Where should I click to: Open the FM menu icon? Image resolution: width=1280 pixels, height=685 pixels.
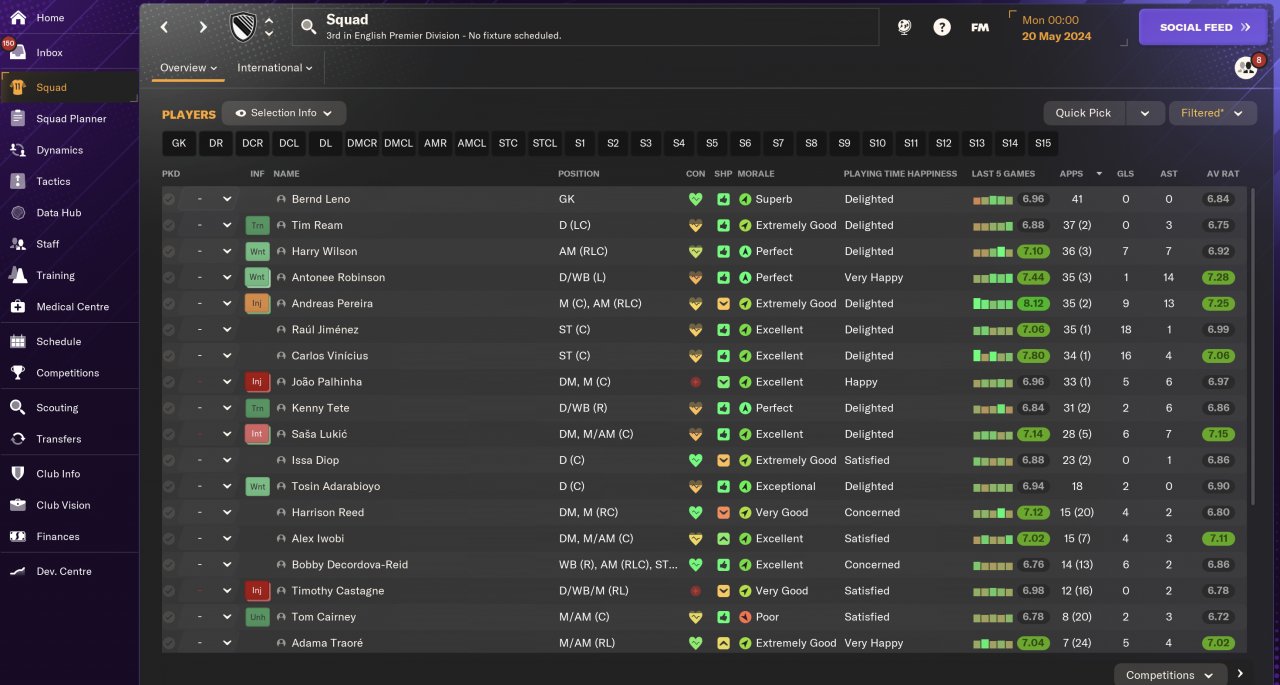(980, 27)
